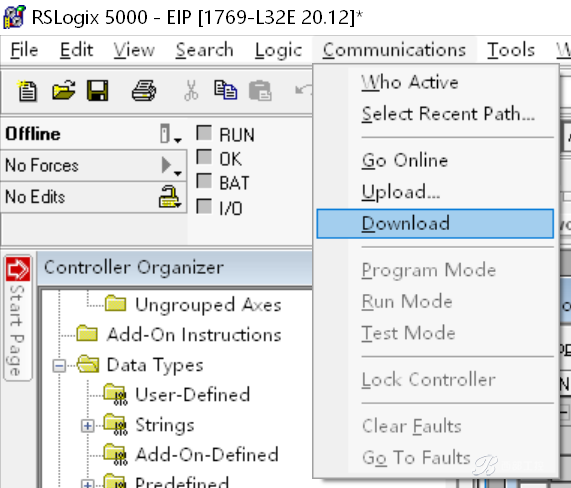Click the OK status indicator box
Image resolution: width=571 pixels, height=488 pixels.
coord(204,157)
